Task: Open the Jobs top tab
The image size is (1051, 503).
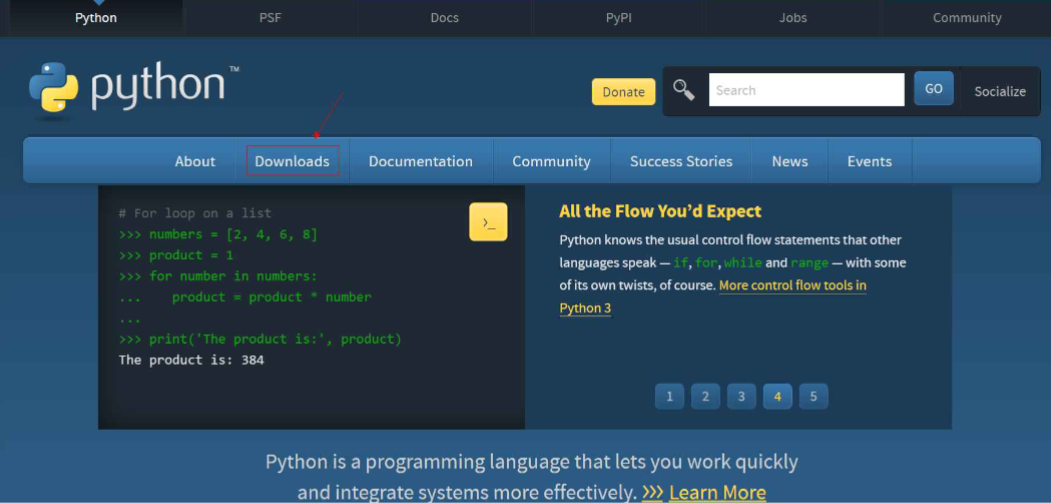Action: [793, 18]
